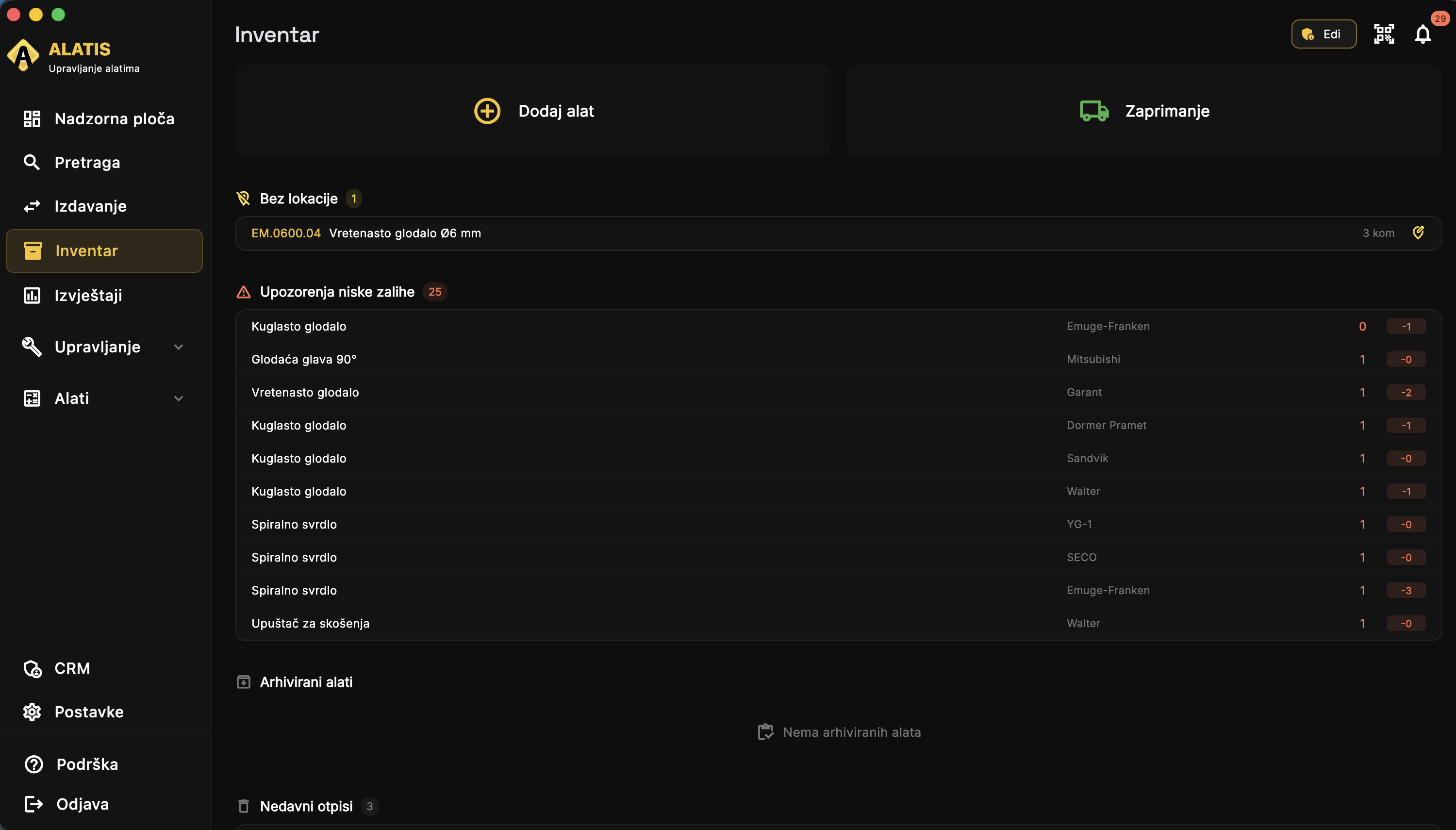Click the Inventar archive box icon

(33, 251)
